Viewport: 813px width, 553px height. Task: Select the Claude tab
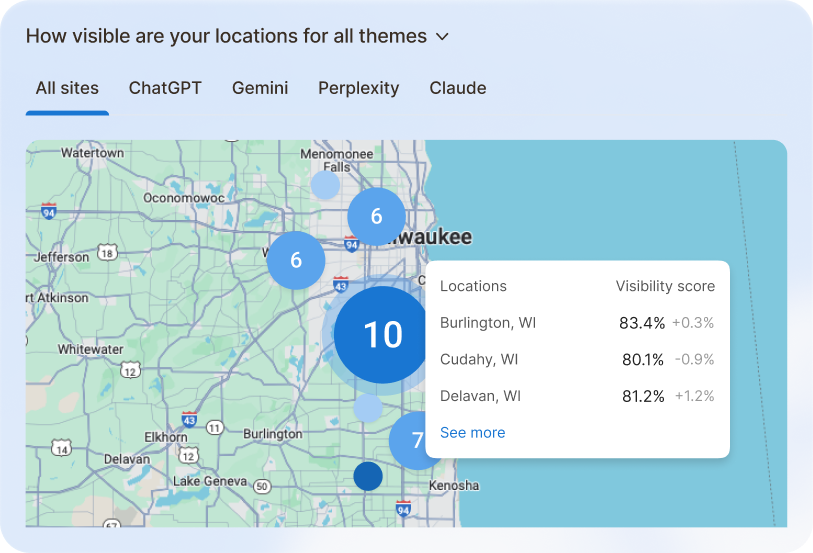point(458,88)
